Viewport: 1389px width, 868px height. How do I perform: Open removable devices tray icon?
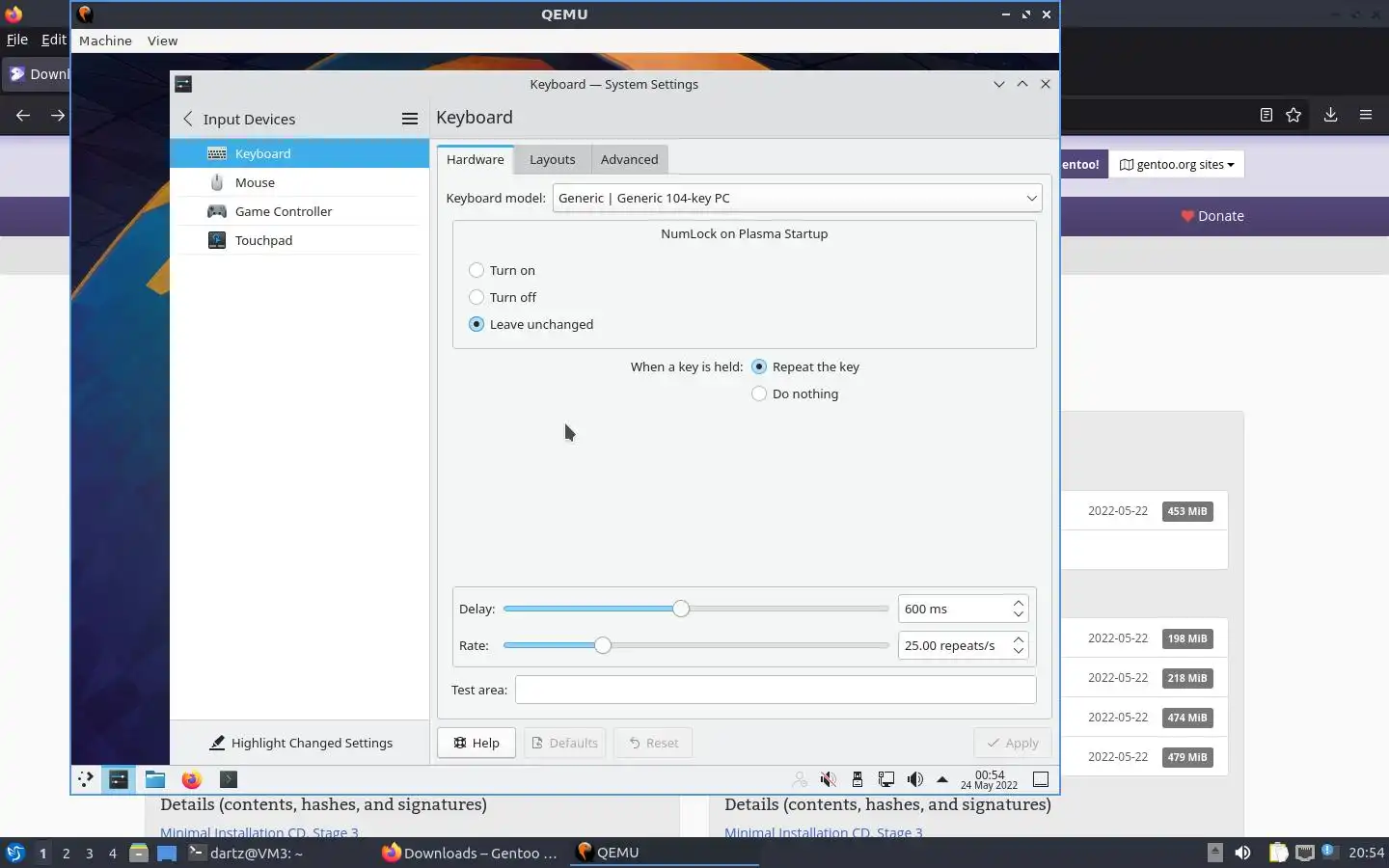(x=857, y=779)
